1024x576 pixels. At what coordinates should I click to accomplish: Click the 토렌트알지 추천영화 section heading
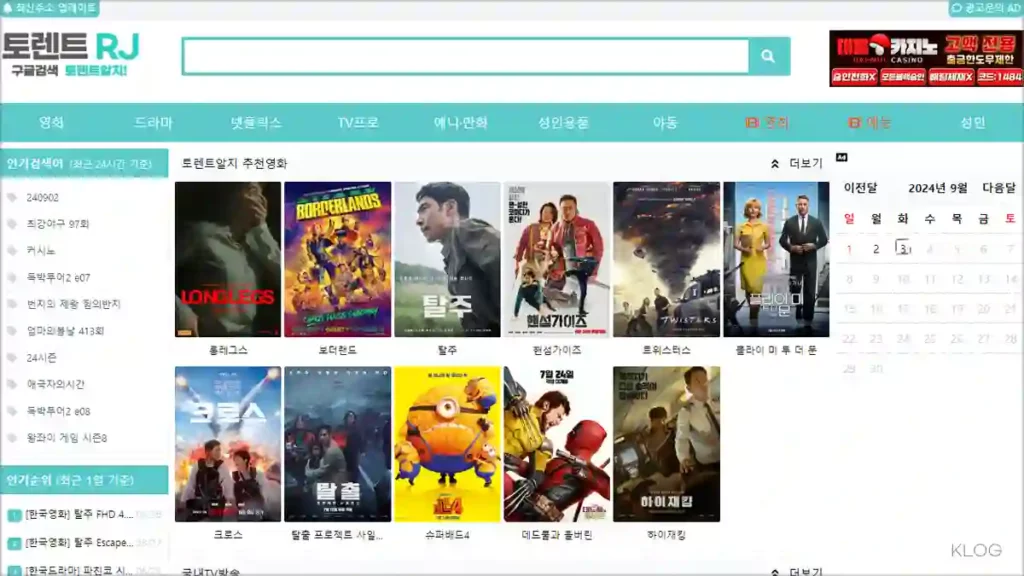(234, 163)
